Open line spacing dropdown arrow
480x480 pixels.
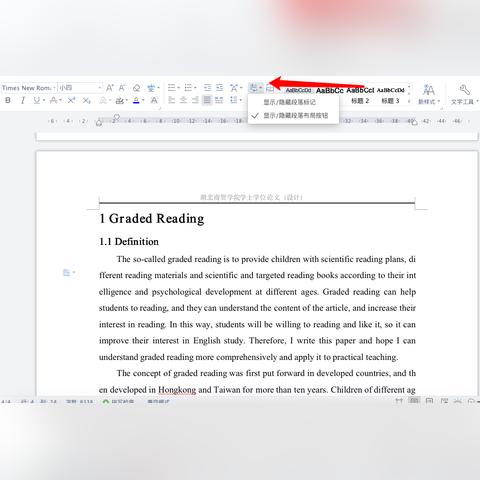click(x=241, y=100)
